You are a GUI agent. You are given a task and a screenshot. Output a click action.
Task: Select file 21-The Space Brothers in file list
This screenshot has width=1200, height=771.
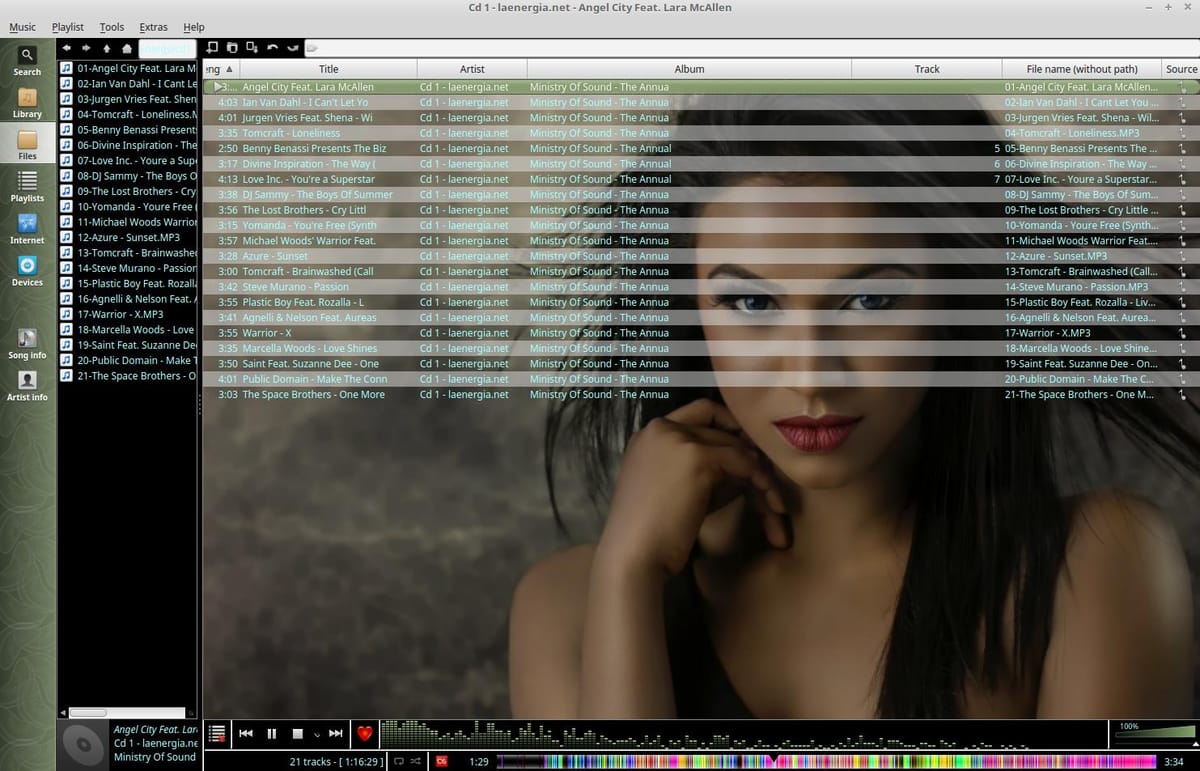point(128,376)
